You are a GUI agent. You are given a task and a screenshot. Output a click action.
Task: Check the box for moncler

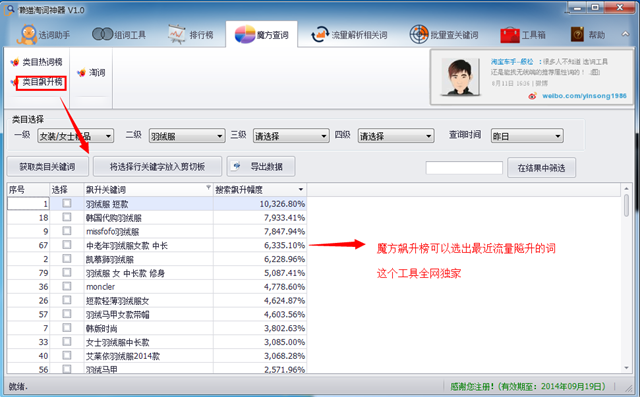click(67, 286)
